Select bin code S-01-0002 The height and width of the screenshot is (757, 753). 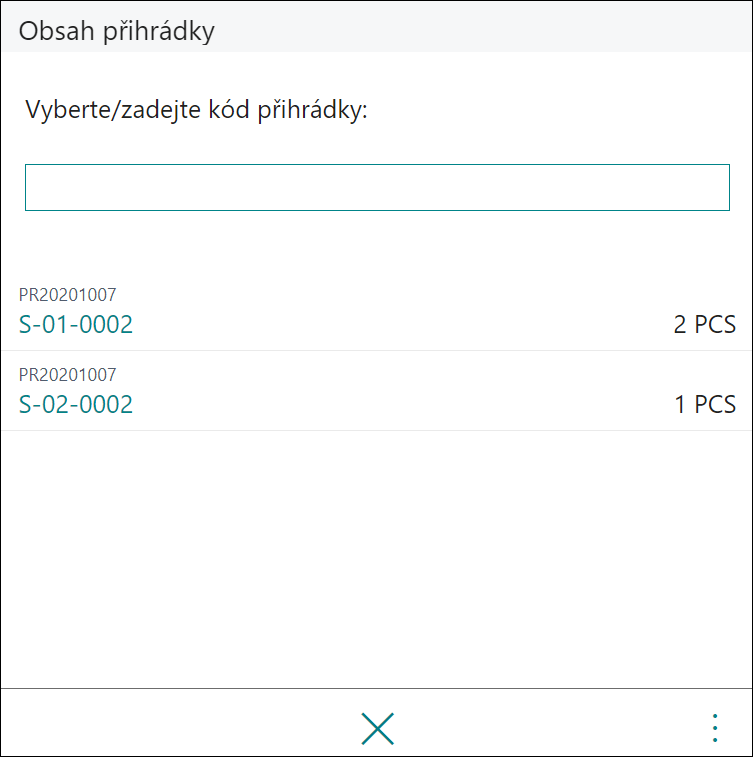click(76, 324)
